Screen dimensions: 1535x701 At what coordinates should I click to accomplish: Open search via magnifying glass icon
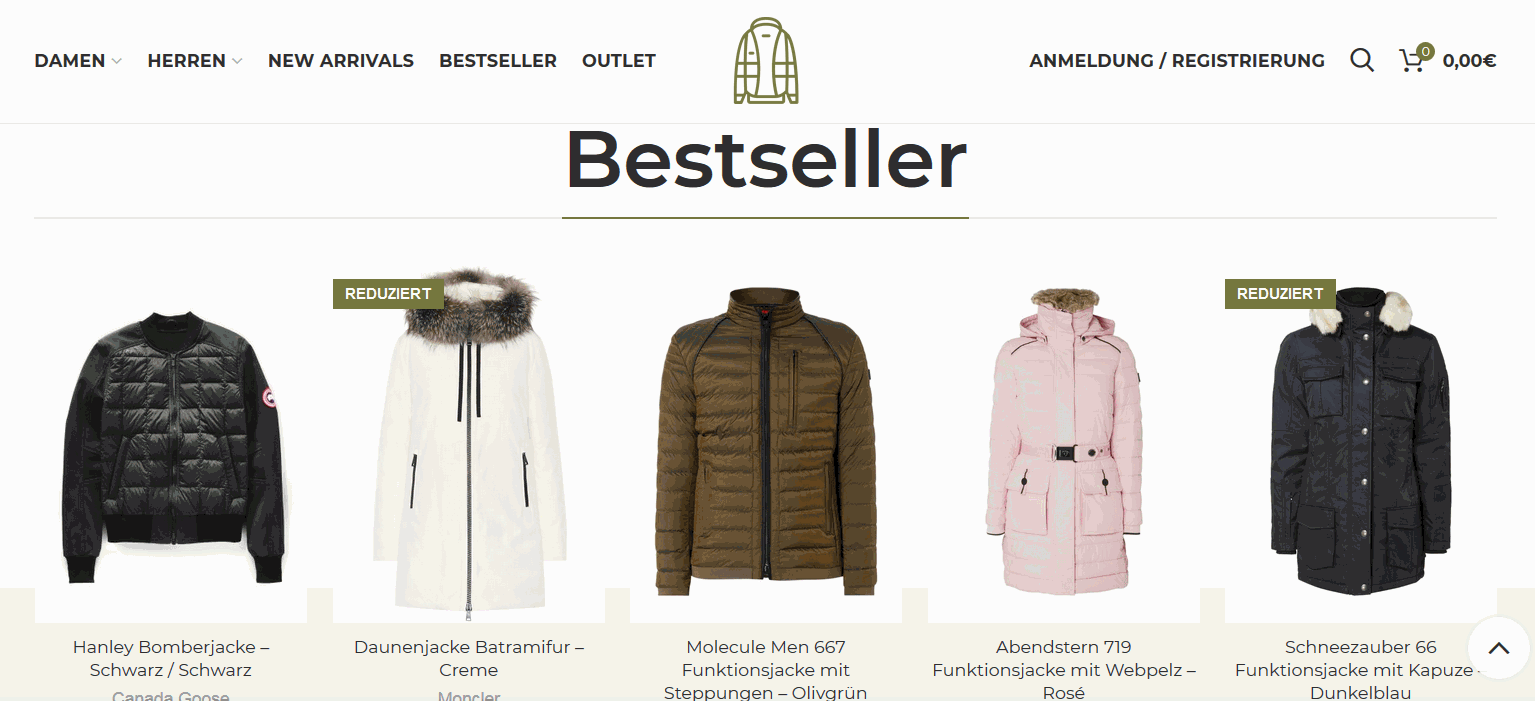click(1361, 61)
